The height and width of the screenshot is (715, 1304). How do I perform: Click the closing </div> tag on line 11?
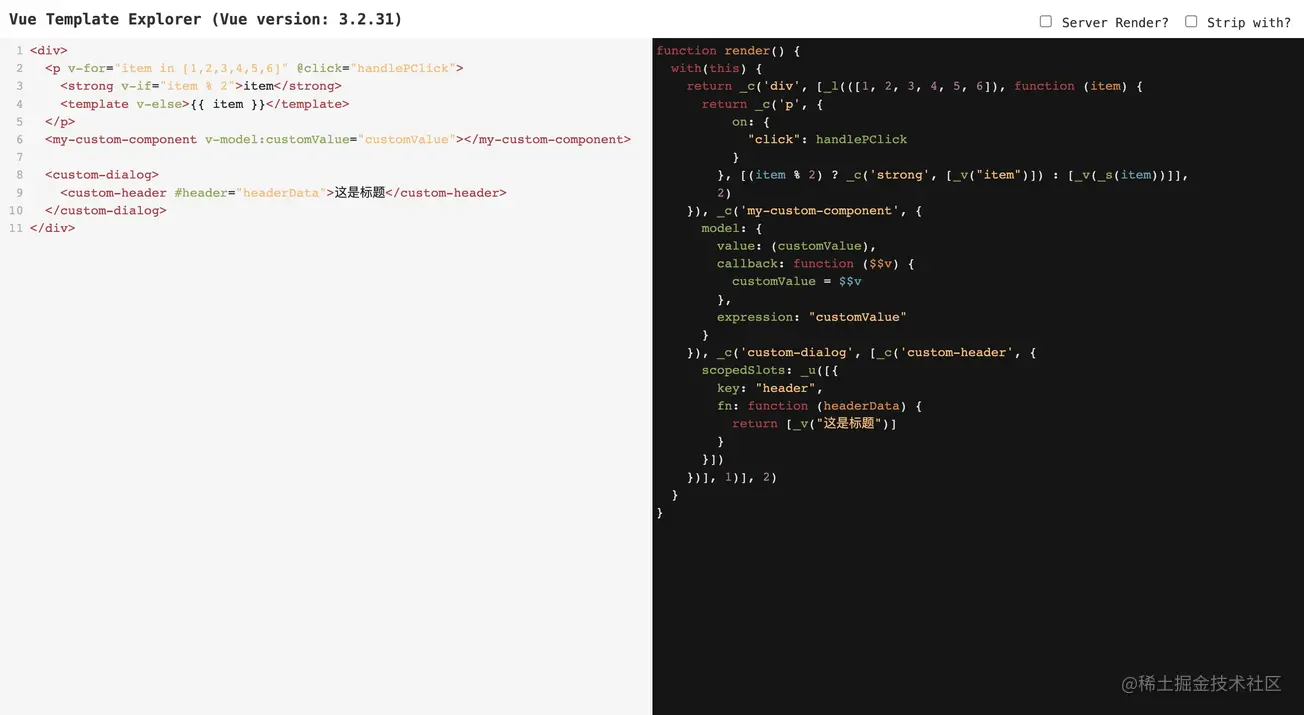[53, 229]
